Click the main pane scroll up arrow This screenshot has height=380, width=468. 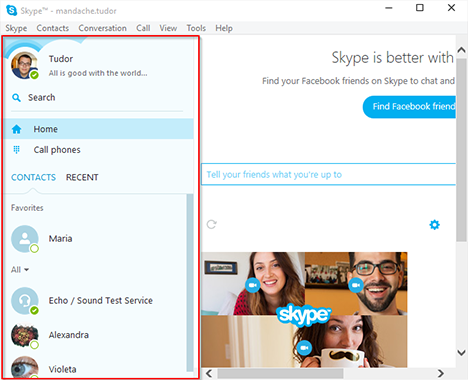pyautogui.click(x=461, y=50)
